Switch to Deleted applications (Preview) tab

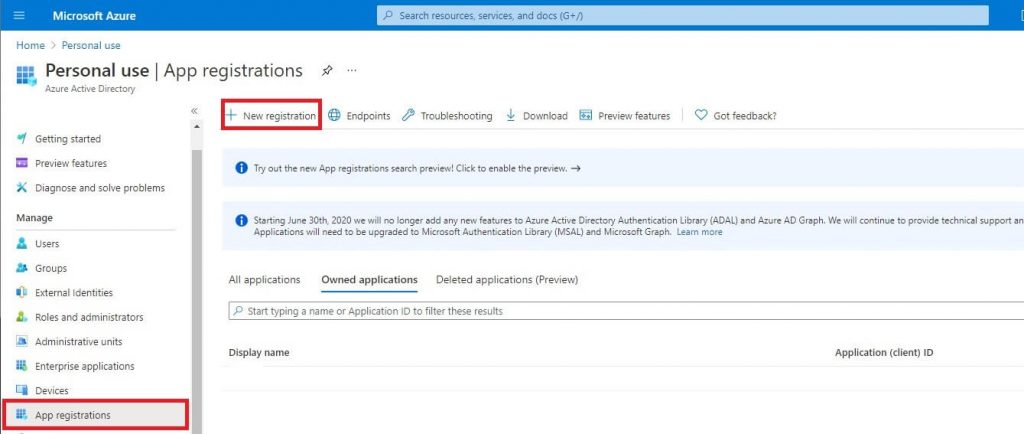click(507, 279)
